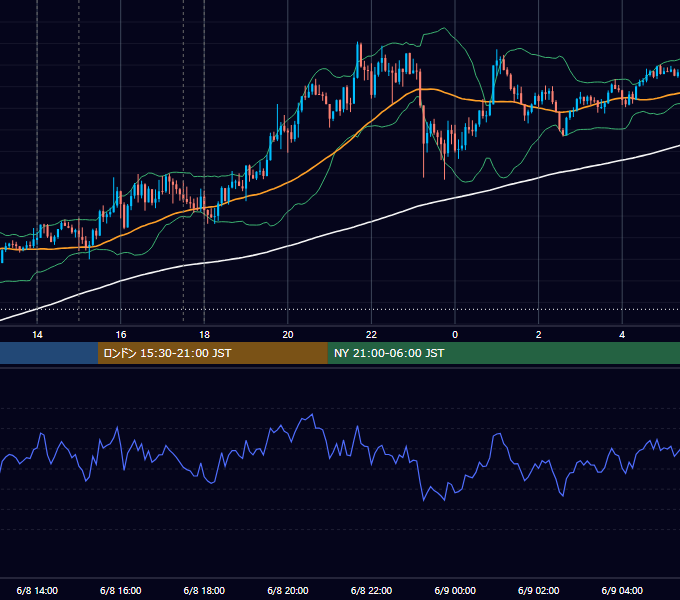The width and height of the screenshot is (680, 600).
Task: Click the hour label 4 on price chart axis
Action: pos(622,335)
